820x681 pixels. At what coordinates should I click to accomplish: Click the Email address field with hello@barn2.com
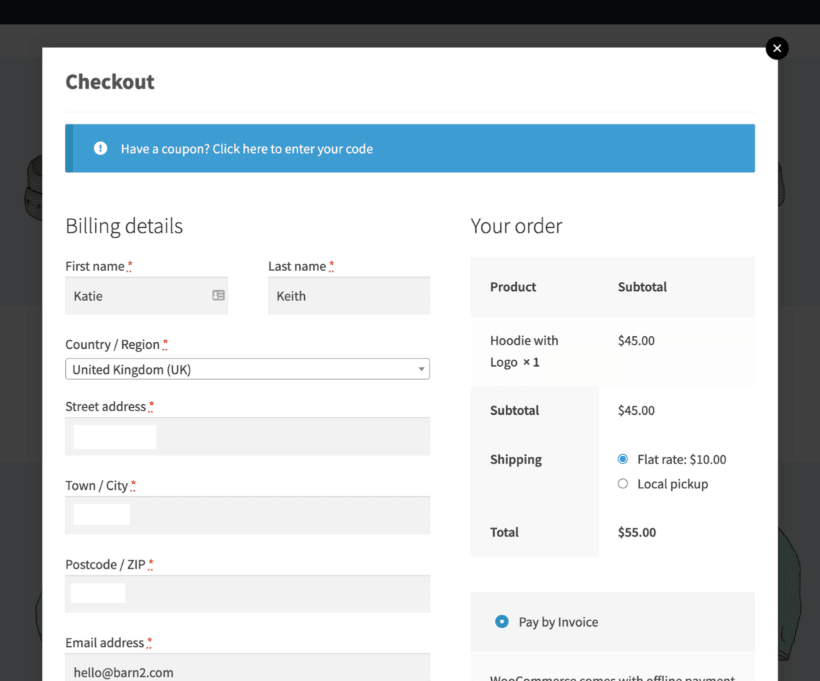pyautogui.click(x=247, y=670)
